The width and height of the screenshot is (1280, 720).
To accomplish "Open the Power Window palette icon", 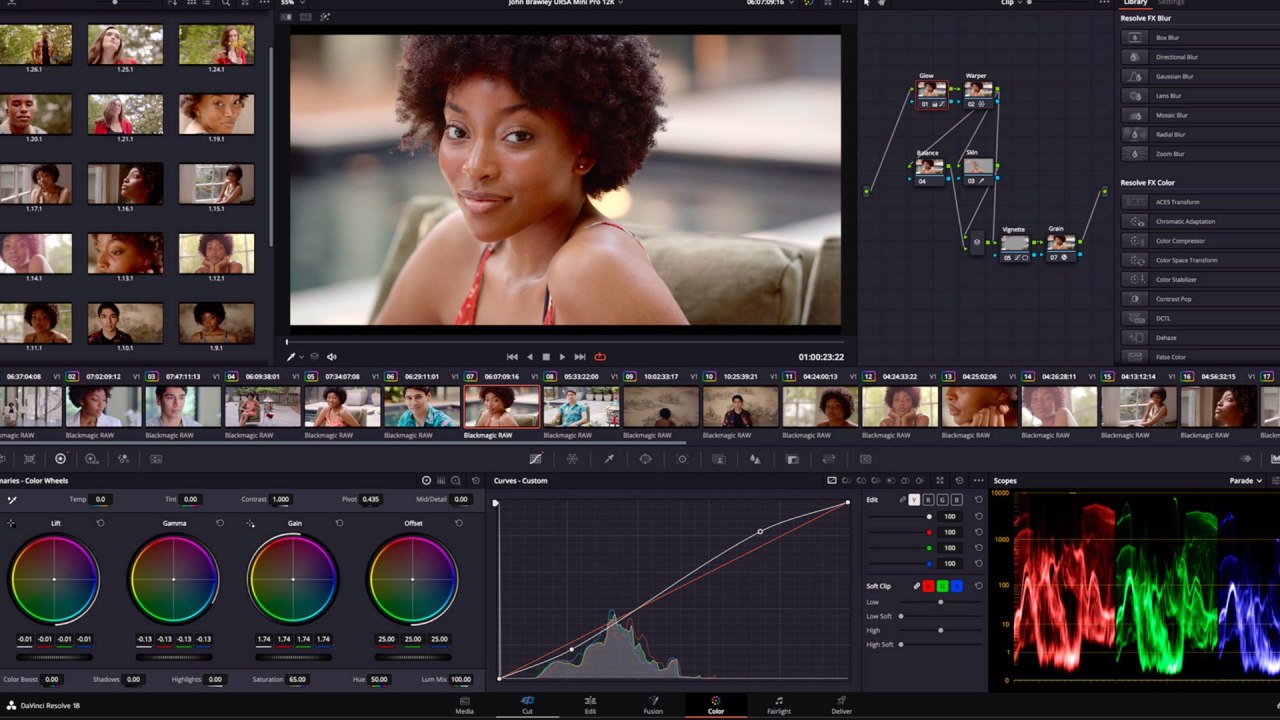I will point(645,459).
